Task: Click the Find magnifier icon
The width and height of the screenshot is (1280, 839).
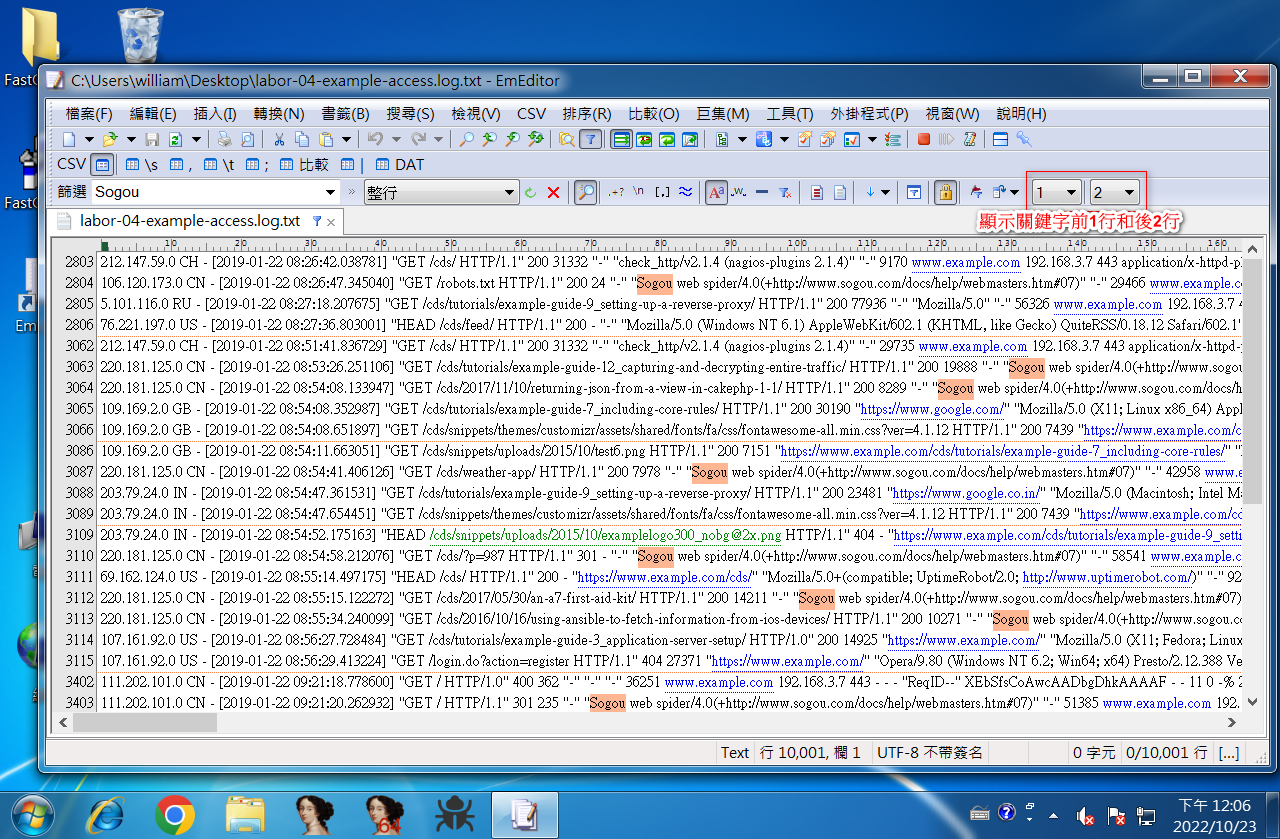Action: (x=466, y=140)
